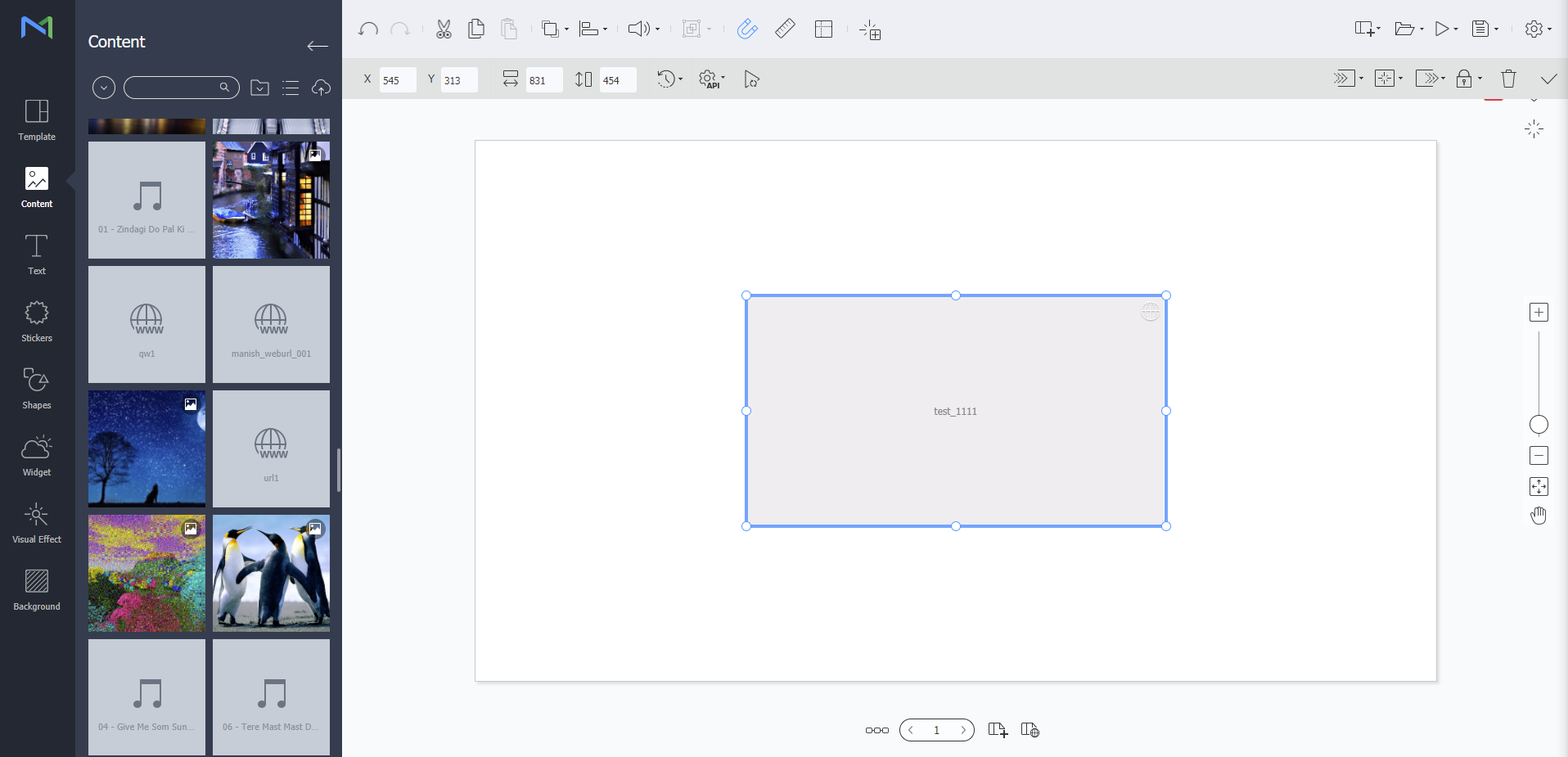
Task: Expand the settings gear dropdown
Action: 1538,29
